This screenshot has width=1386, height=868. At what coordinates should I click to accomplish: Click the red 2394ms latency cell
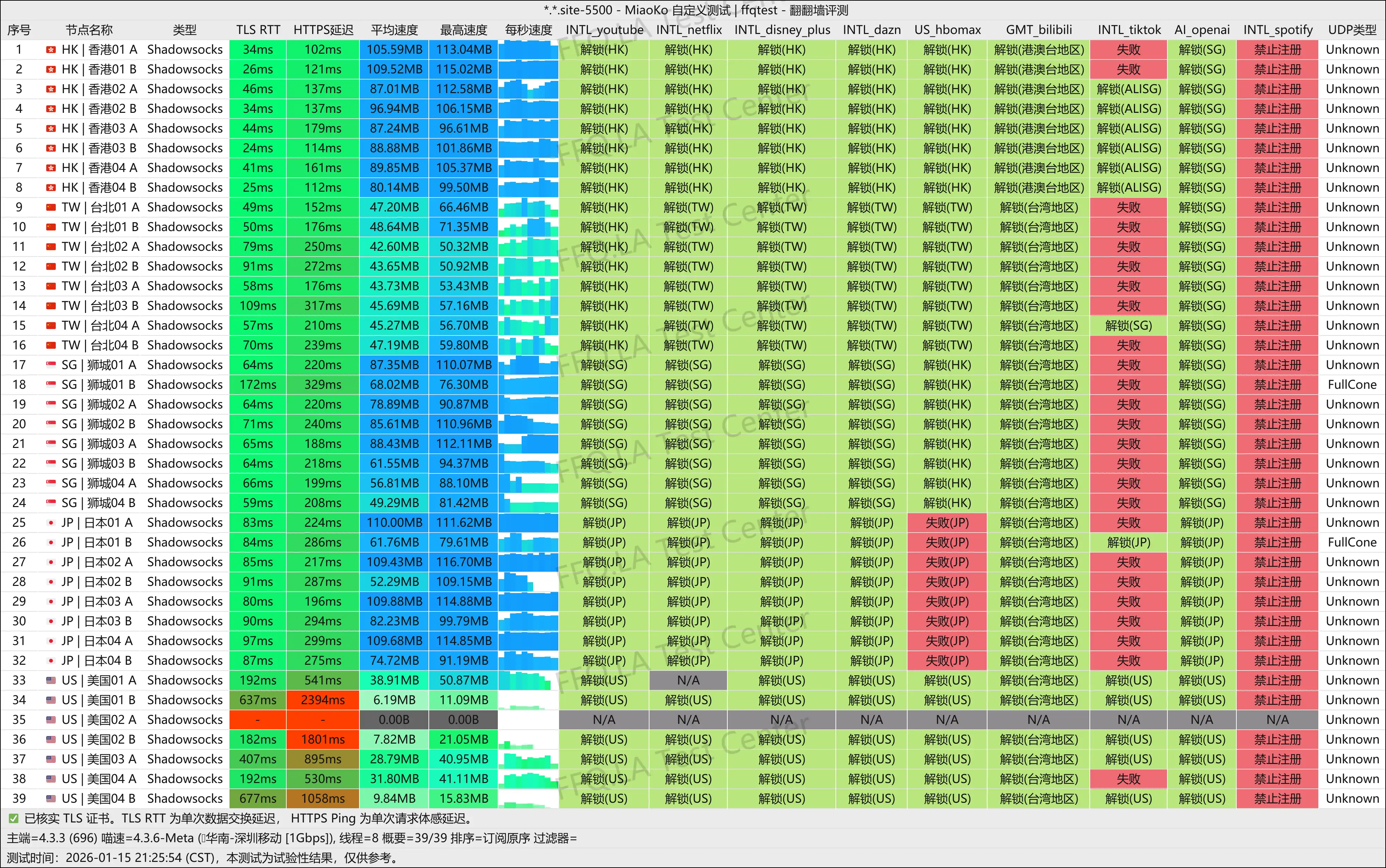click(x=323, y=700)
